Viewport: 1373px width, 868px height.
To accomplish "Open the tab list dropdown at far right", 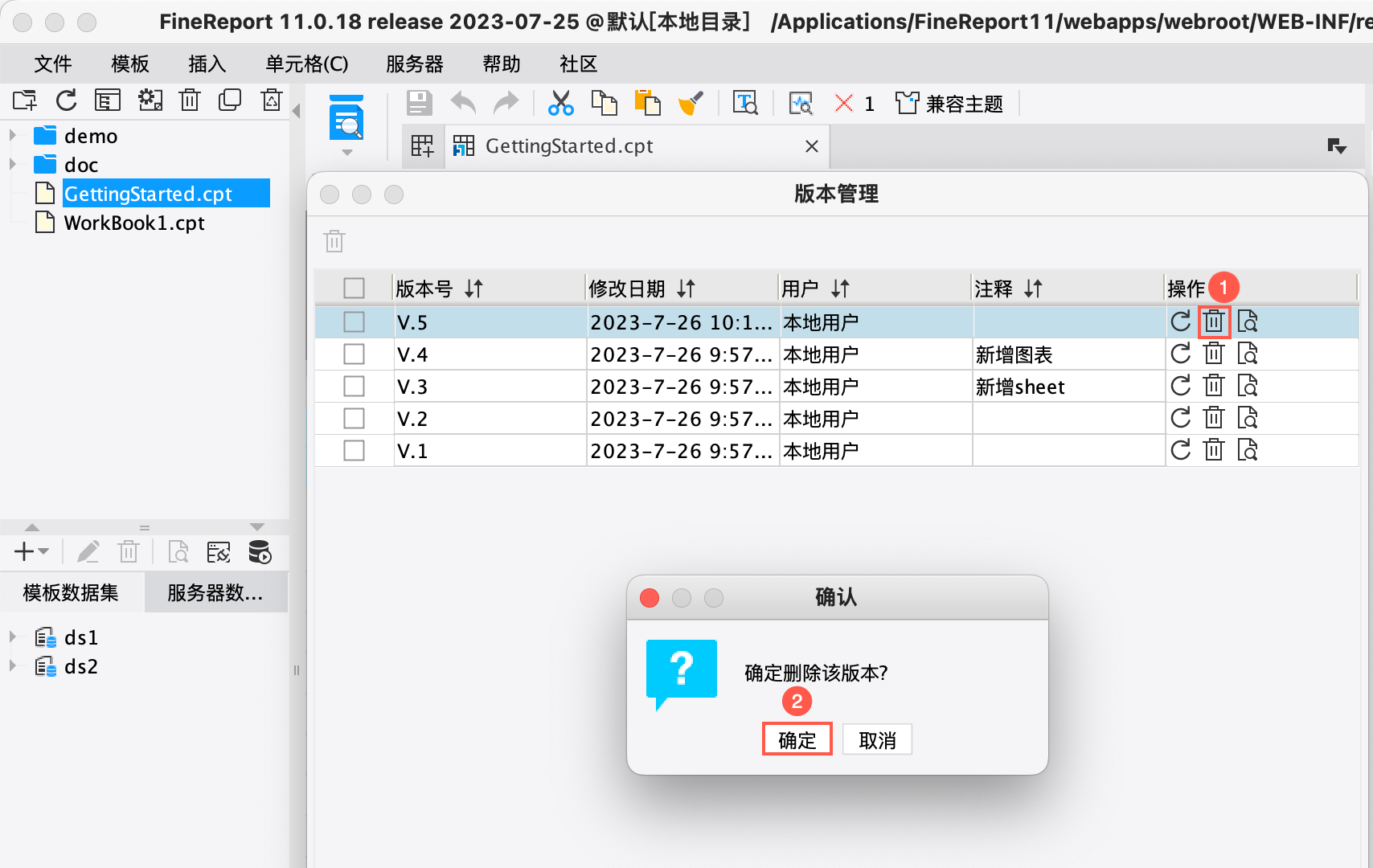I will pyautogui.click(x=1337, y=146).
